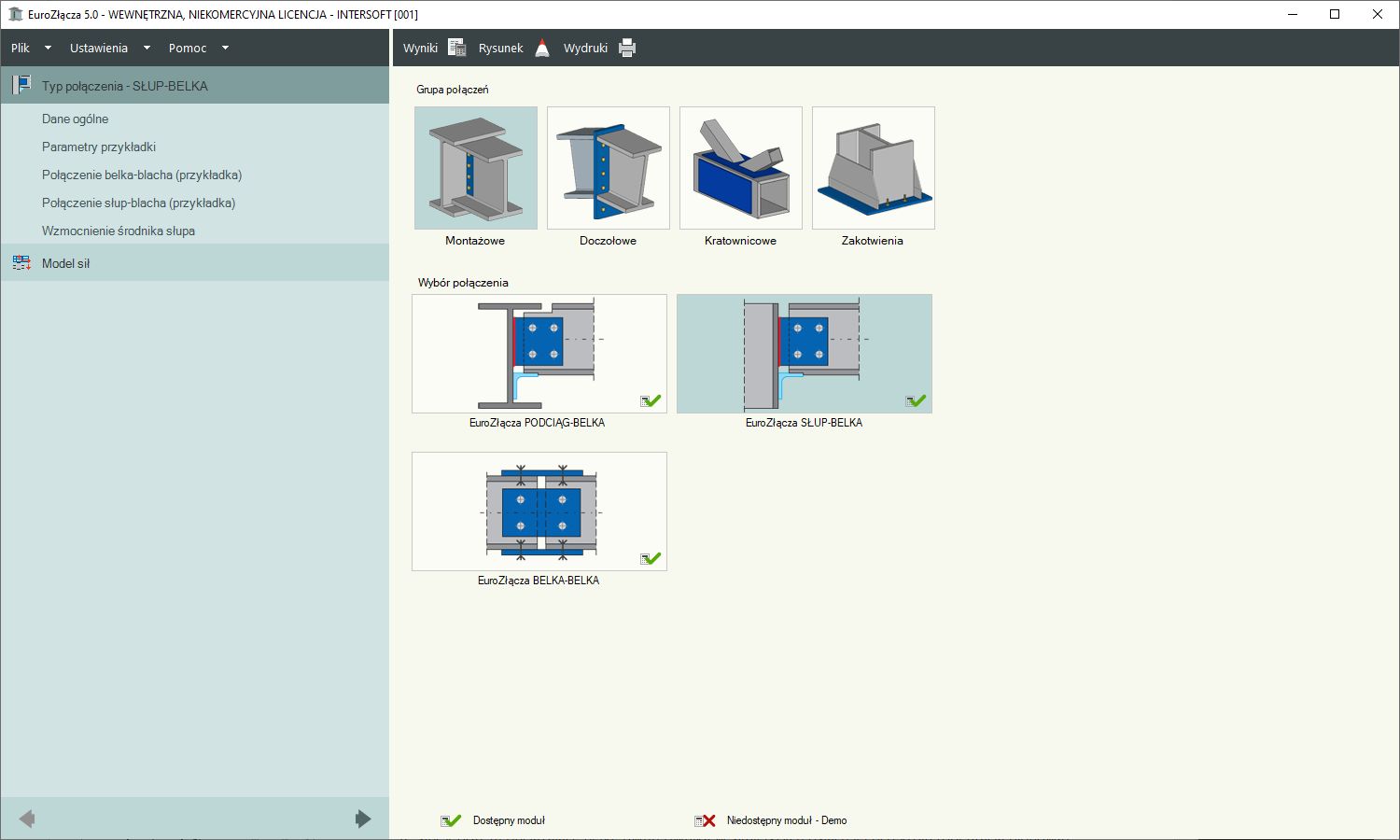Viewport: 1400px width, 840px height.
Task: Open Parametry przykładki in sidebar
Action: (x=99, y=147)
